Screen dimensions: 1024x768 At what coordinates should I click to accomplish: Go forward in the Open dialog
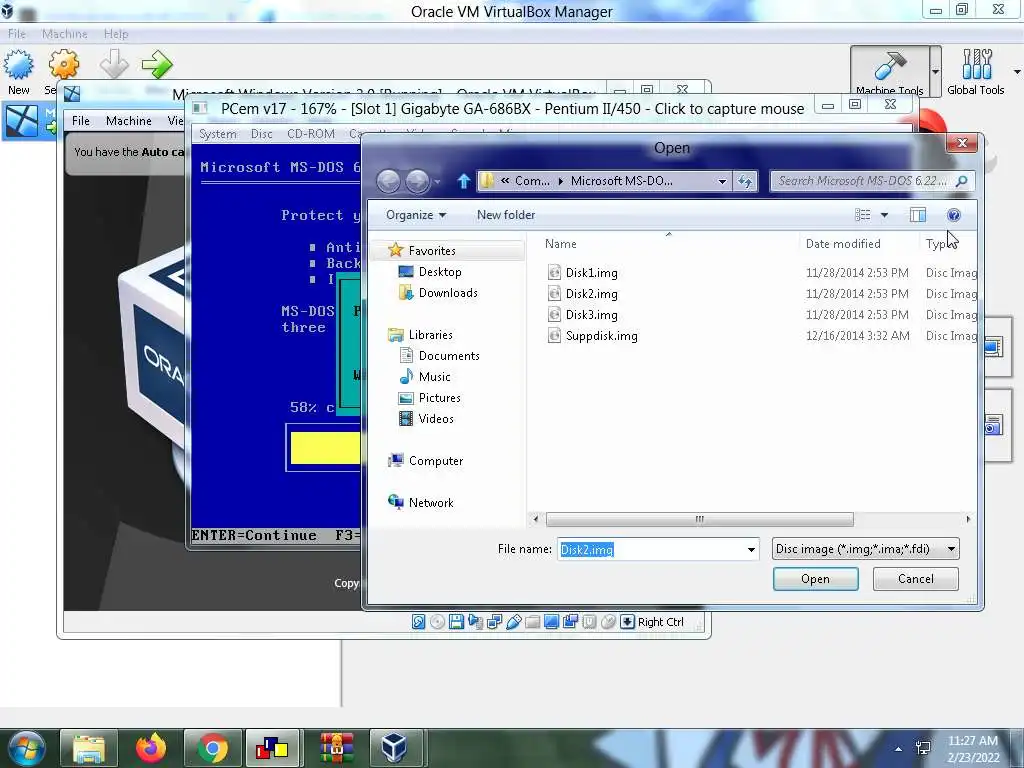pos(417,181)
